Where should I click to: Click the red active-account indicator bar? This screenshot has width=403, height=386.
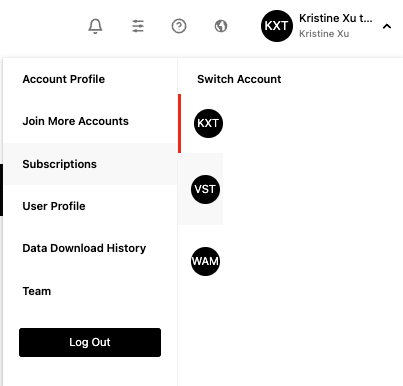tap(180, 124)
